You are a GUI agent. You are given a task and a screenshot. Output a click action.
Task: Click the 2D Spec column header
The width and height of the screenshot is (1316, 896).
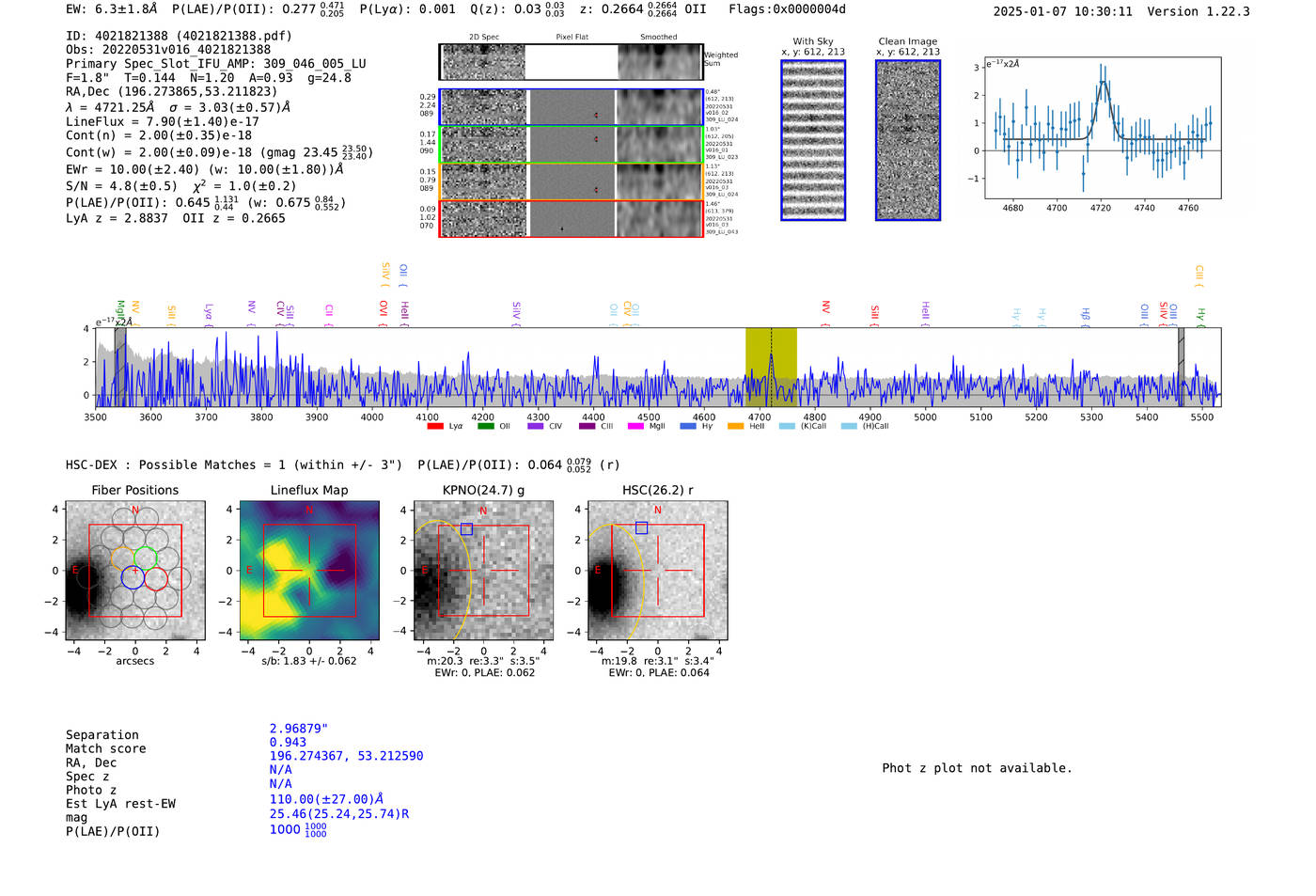click(484, 38)
